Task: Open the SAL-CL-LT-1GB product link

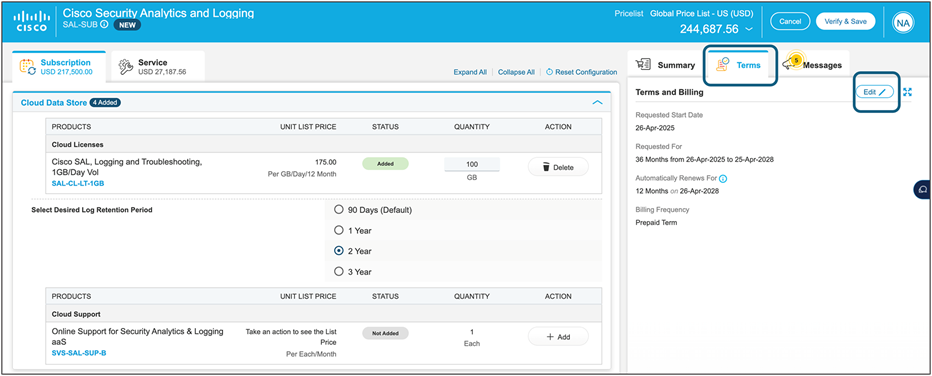Action: tap(78, 184)
